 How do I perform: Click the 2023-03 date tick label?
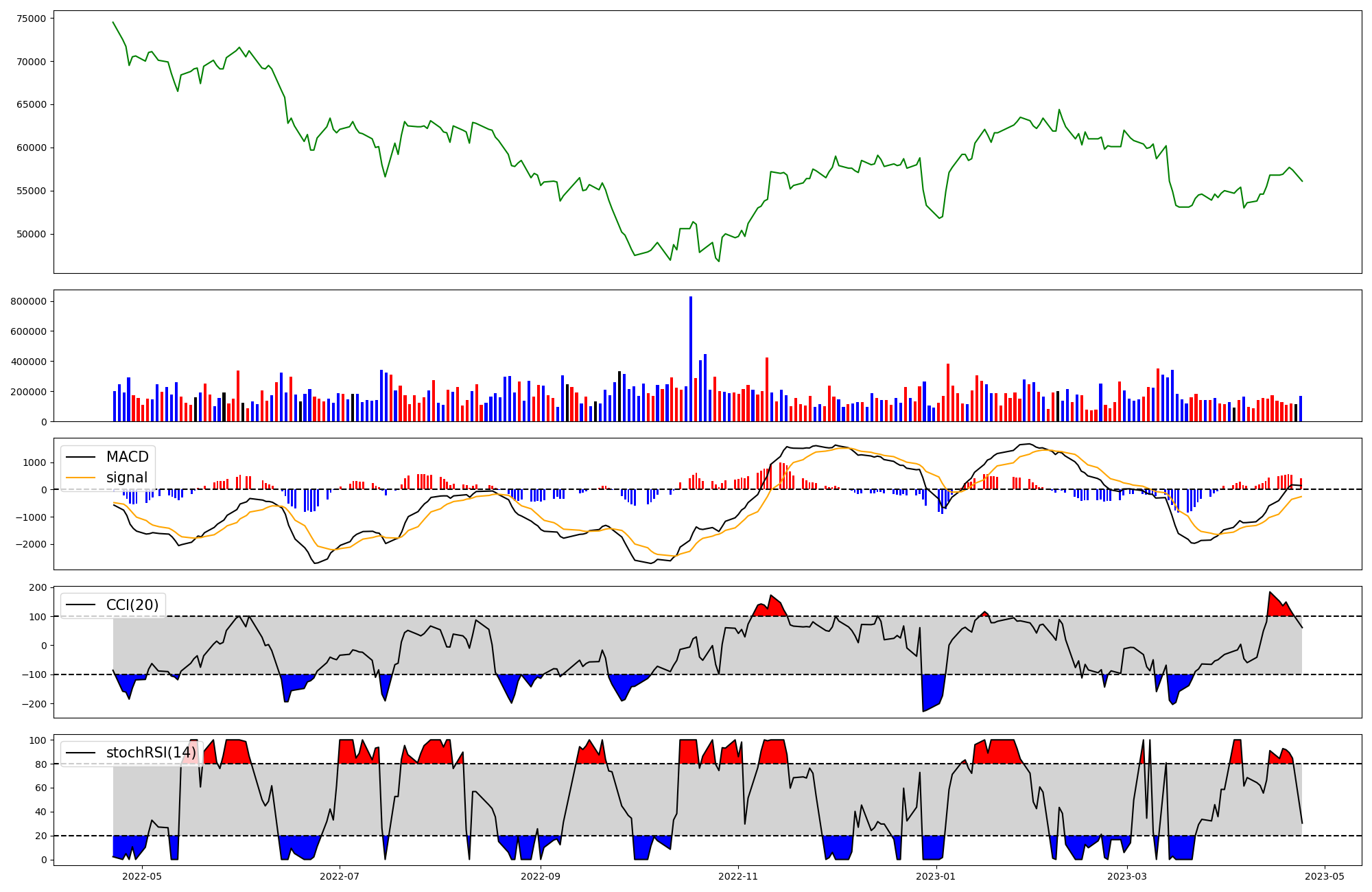tap(1127, 876)
